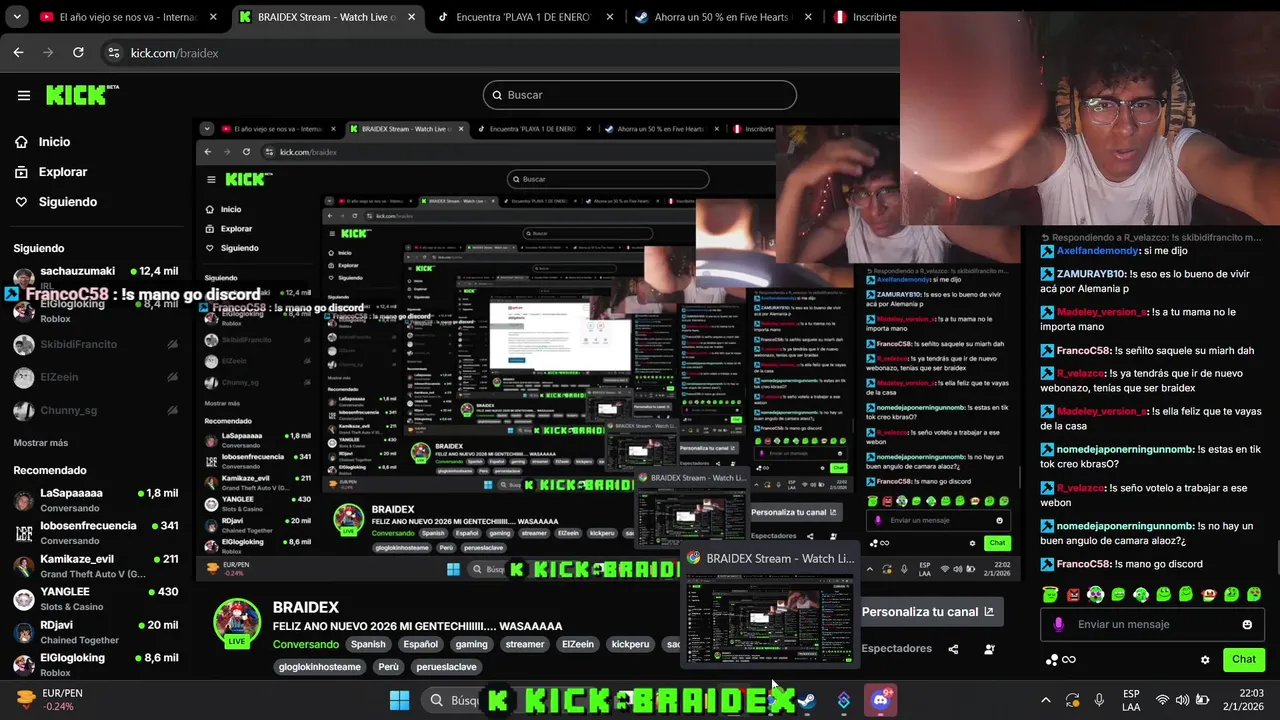Viewport: 1280px width, 720px height.
Task: Click the user icon next to share
Action: click(989, 649)
